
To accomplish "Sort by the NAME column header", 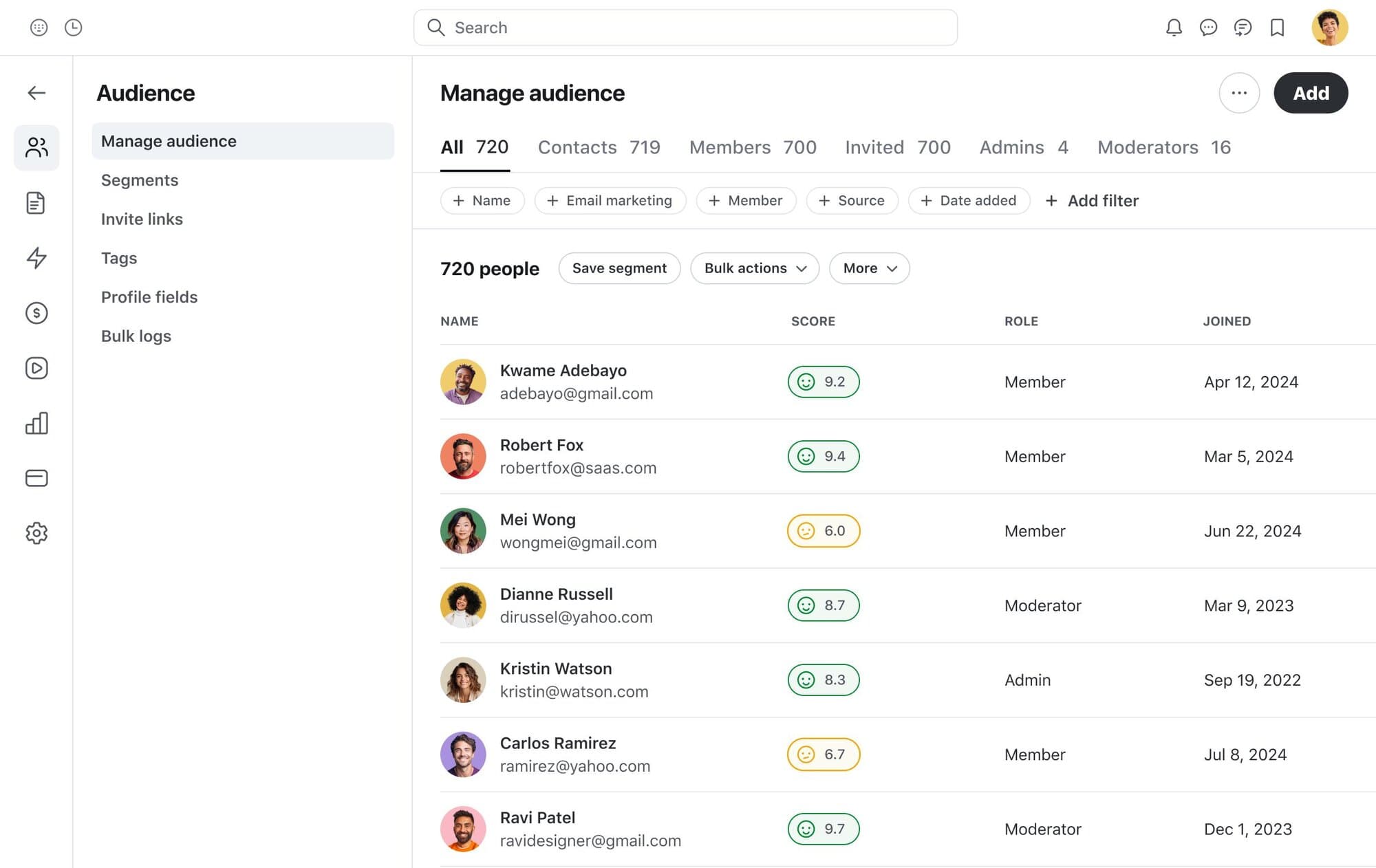I will point(460,321).
